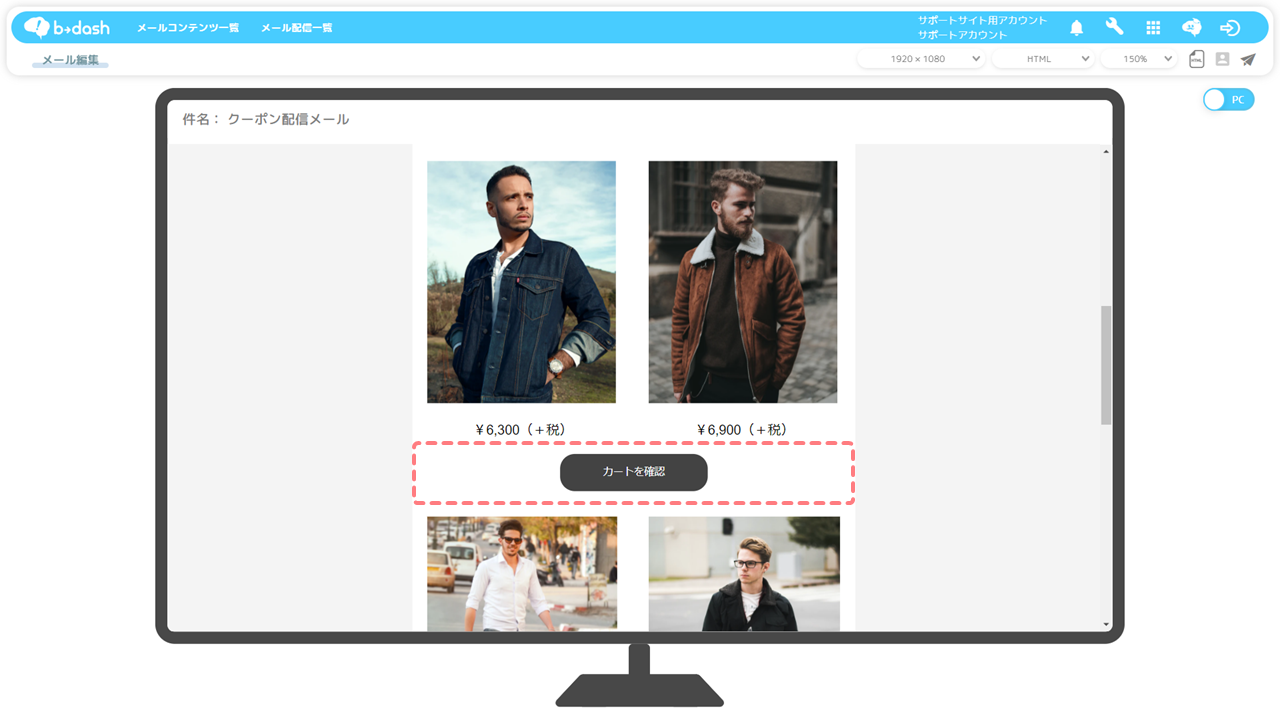Viewport: 1280px width, 720px height.
Task: Click the preview scrollbar thumb
Action: coord(1106,365)
